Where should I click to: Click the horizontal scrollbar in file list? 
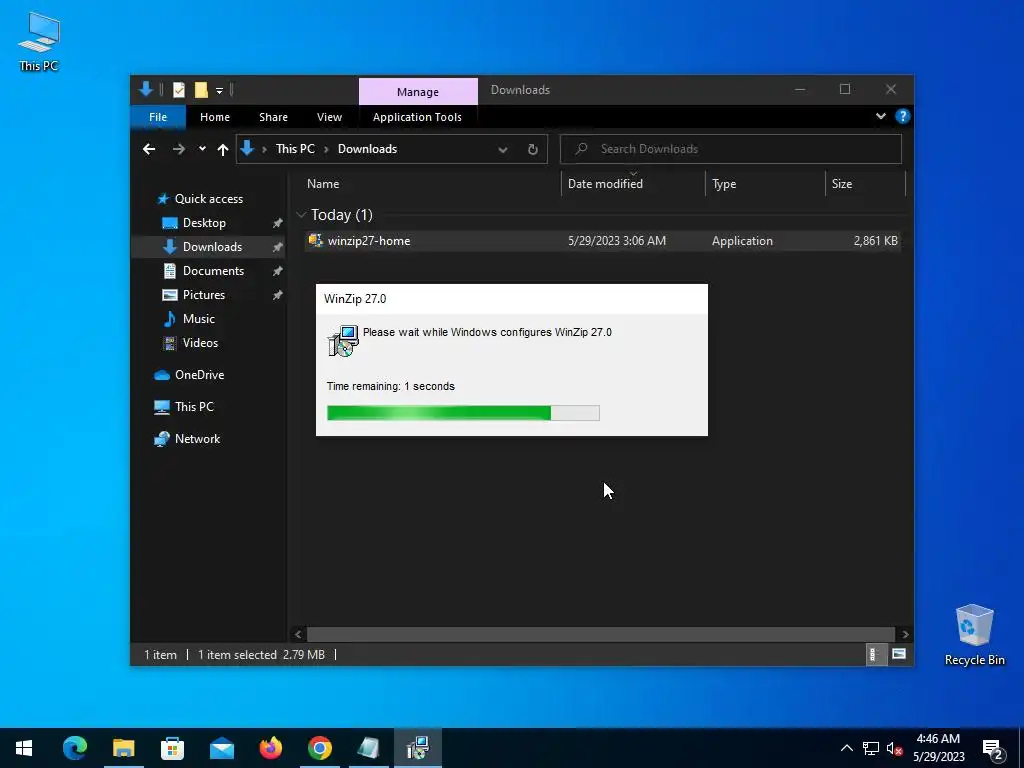coord(600,634)
